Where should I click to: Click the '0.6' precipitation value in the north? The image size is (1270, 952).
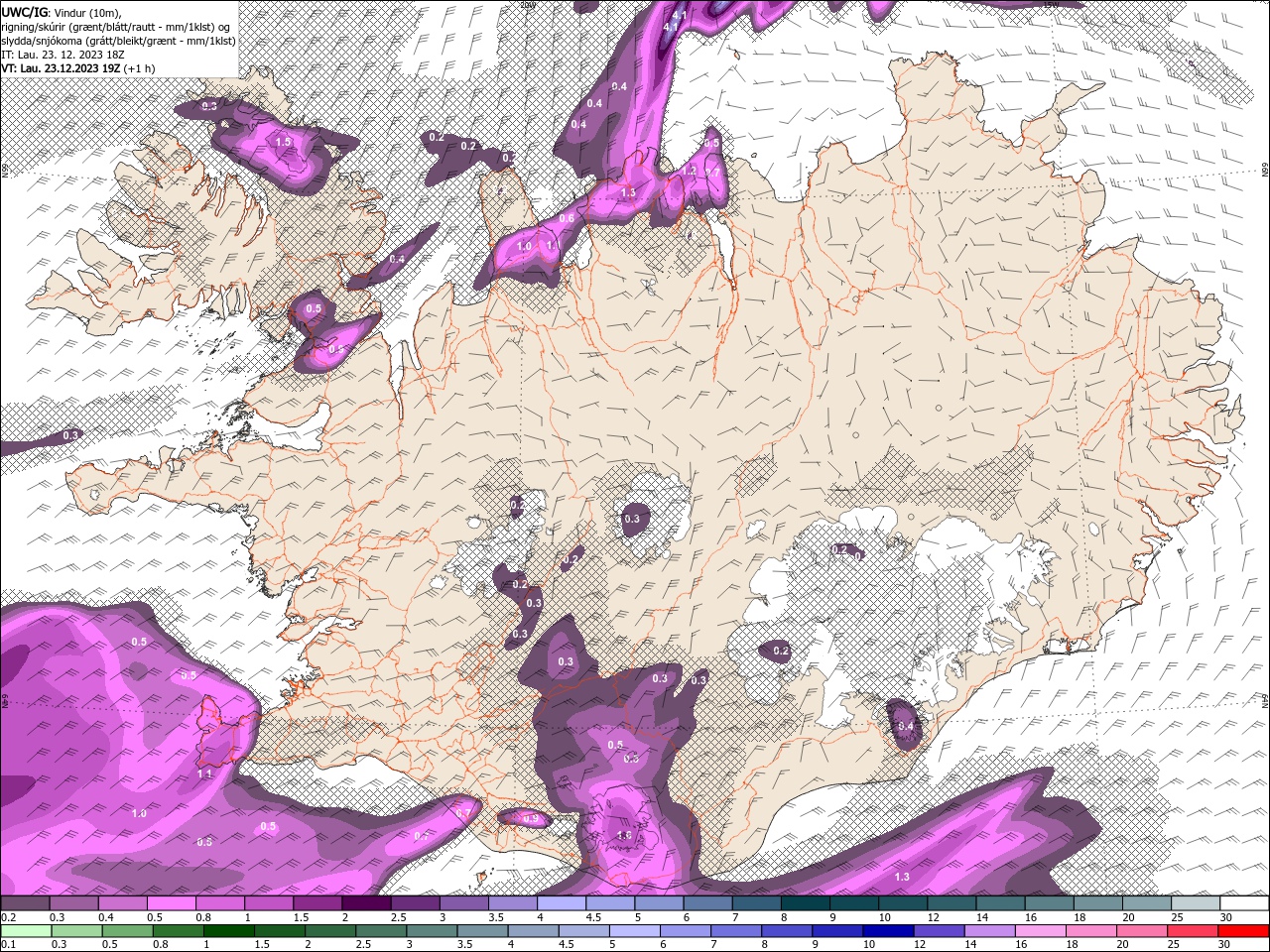coord(567,219)
